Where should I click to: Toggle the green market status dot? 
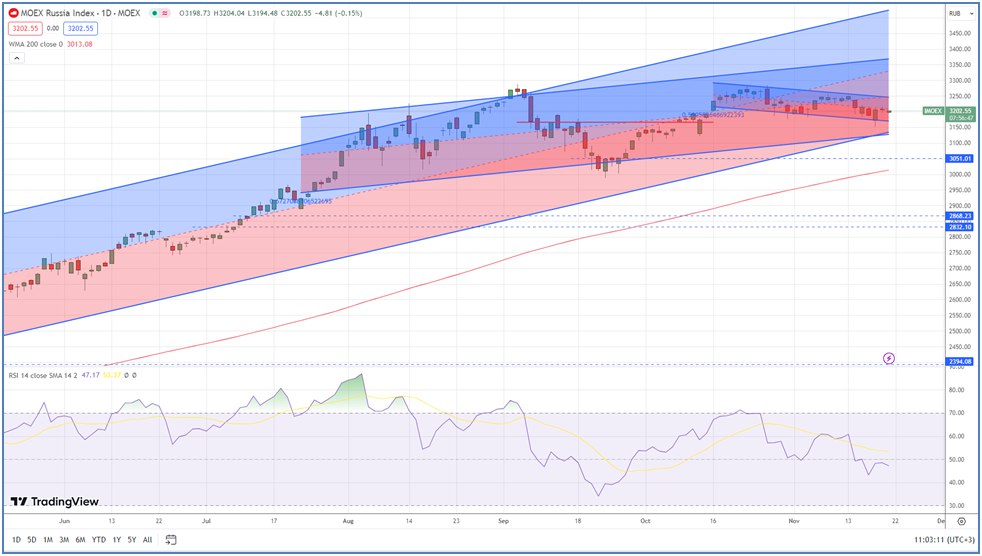click(155, 13)
